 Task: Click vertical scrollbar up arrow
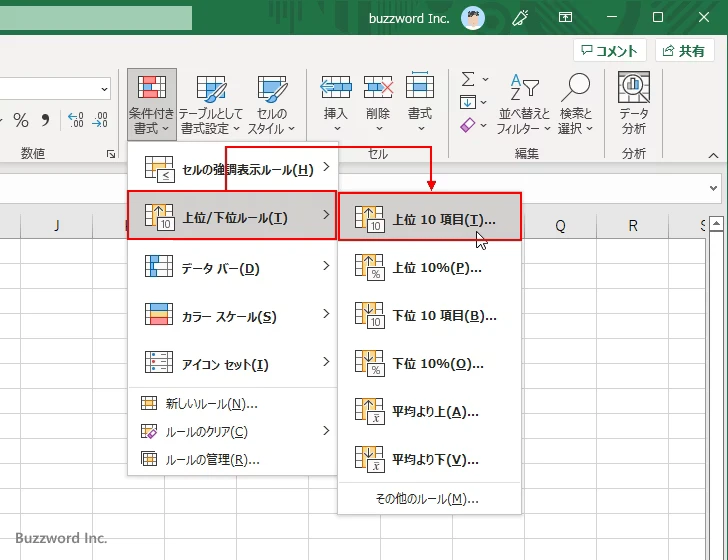coord(716,224)
